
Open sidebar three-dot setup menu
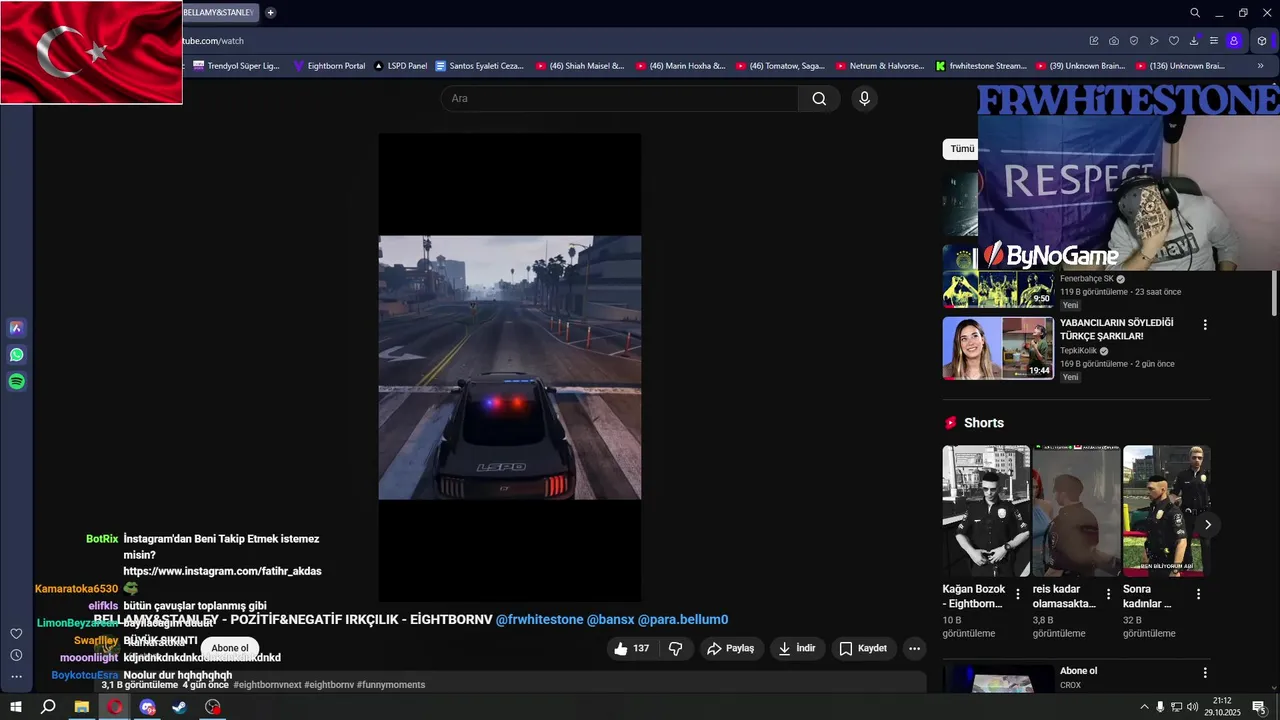tap(16, 677)
